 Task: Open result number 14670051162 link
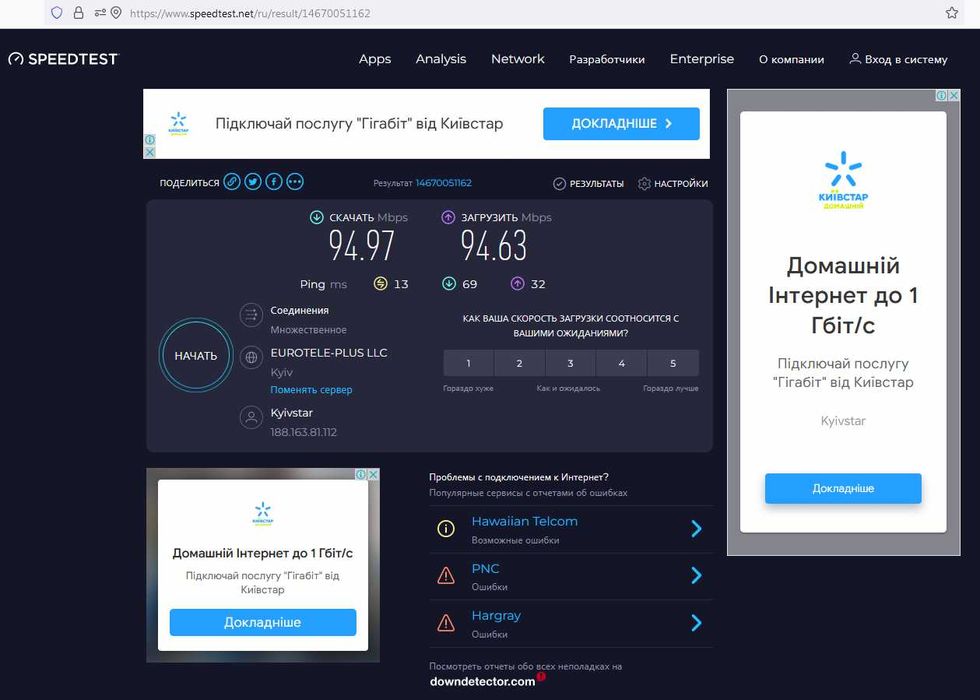[444, 183]
